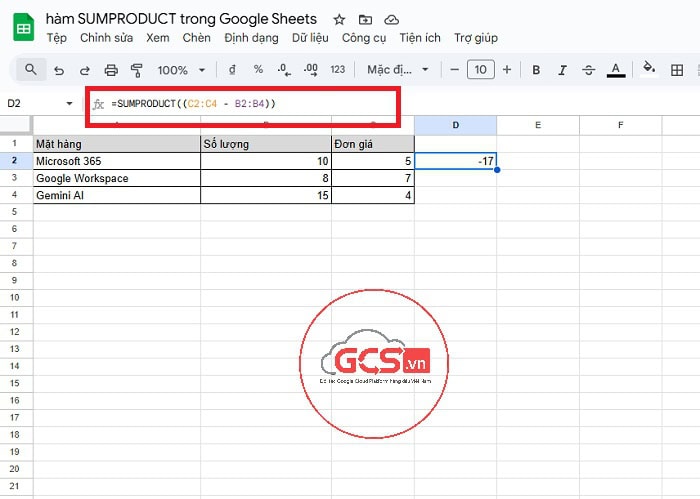Toggle strikethrough formatting

[x=588, y=70]
